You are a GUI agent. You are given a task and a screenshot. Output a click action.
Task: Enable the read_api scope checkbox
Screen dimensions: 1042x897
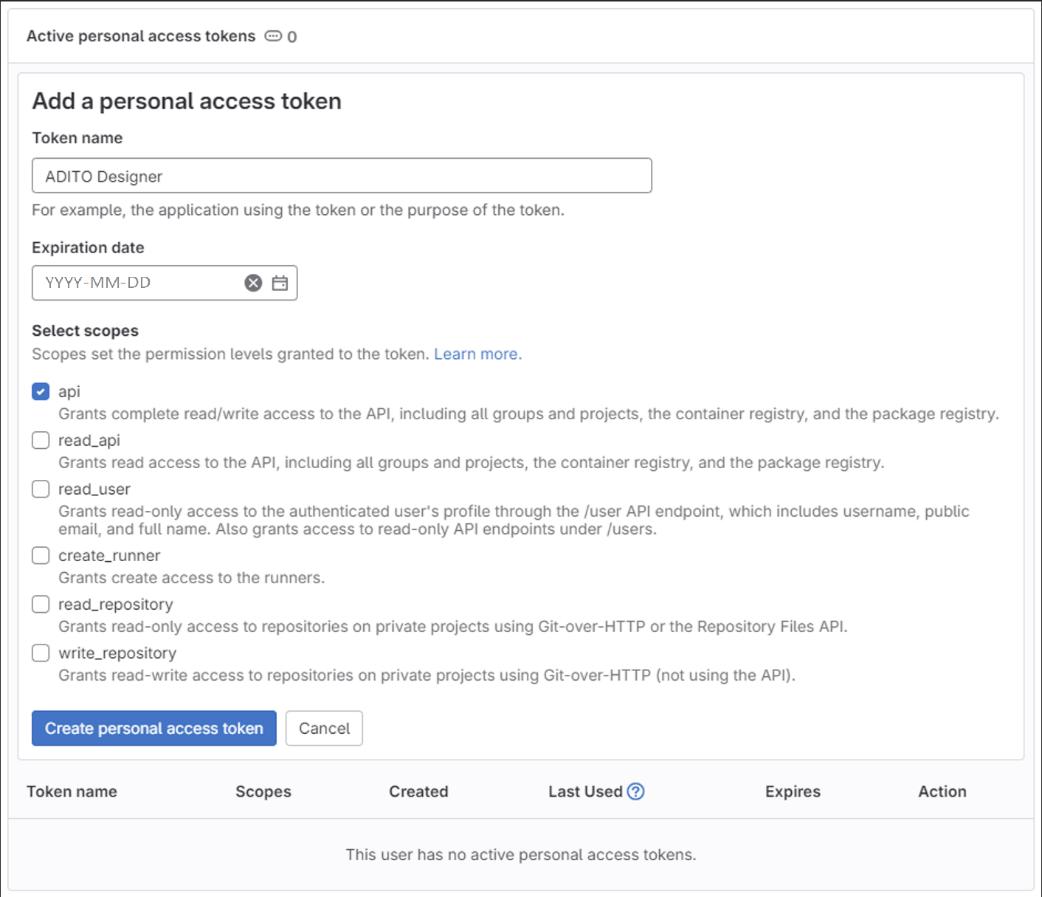tap(41, 440)
